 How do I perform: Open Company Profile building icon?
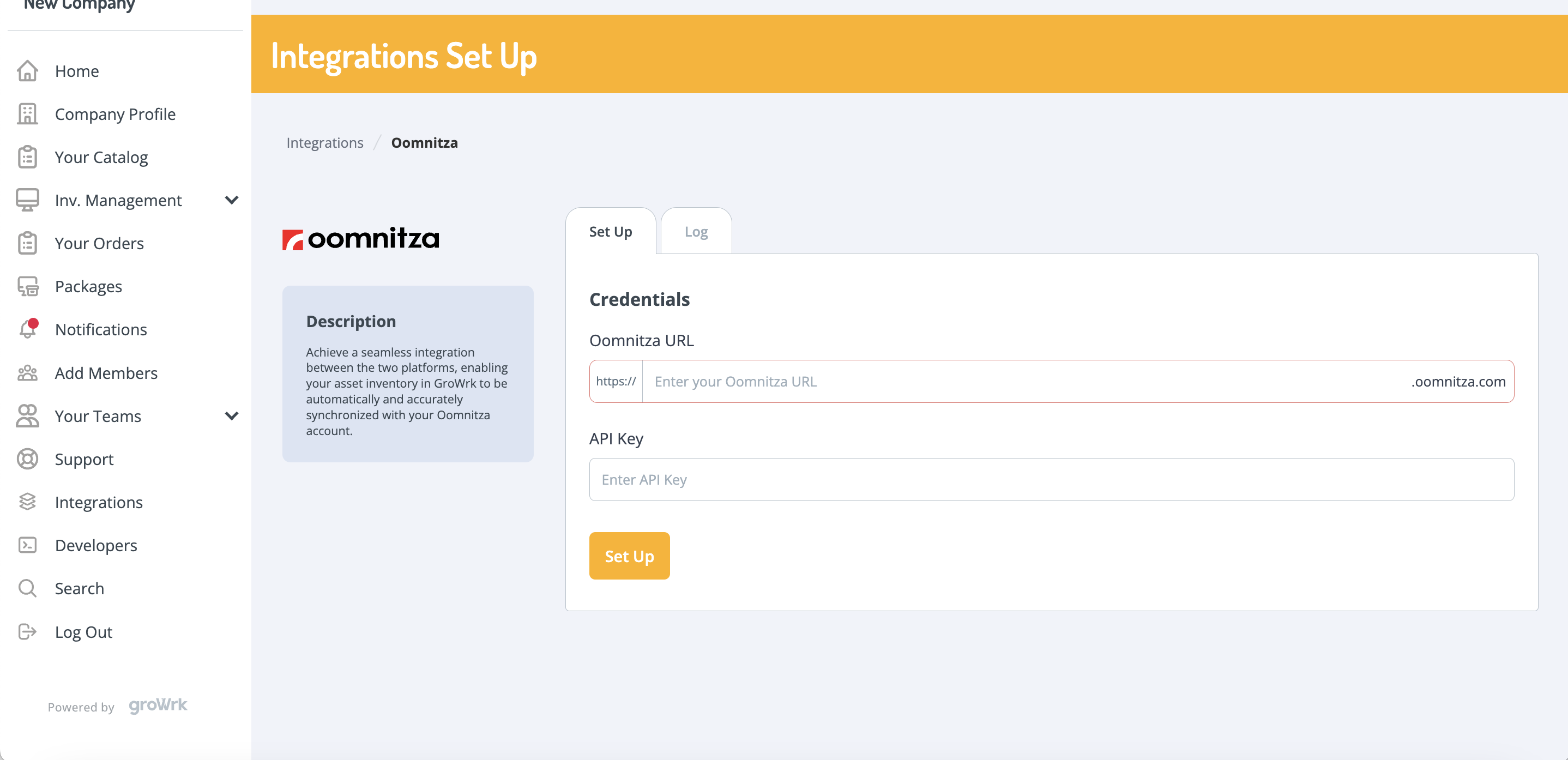(x=27, y=114)
